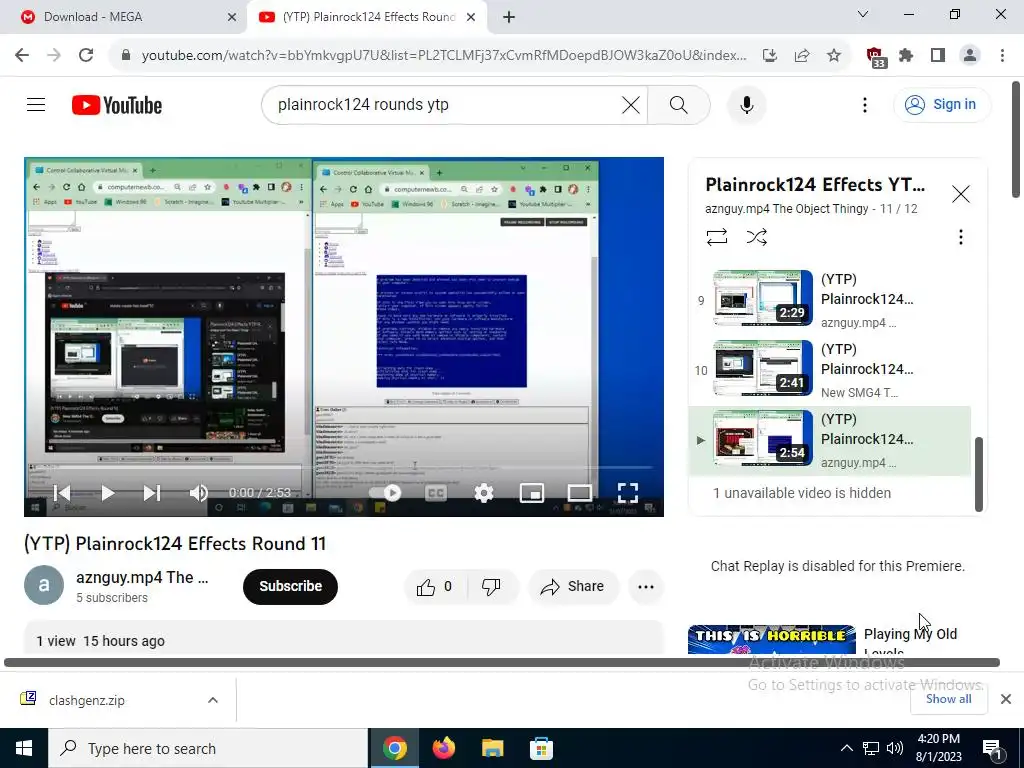1024x768 pixels.
Task: Install app icon in address bar
Action: coord(770,56)
